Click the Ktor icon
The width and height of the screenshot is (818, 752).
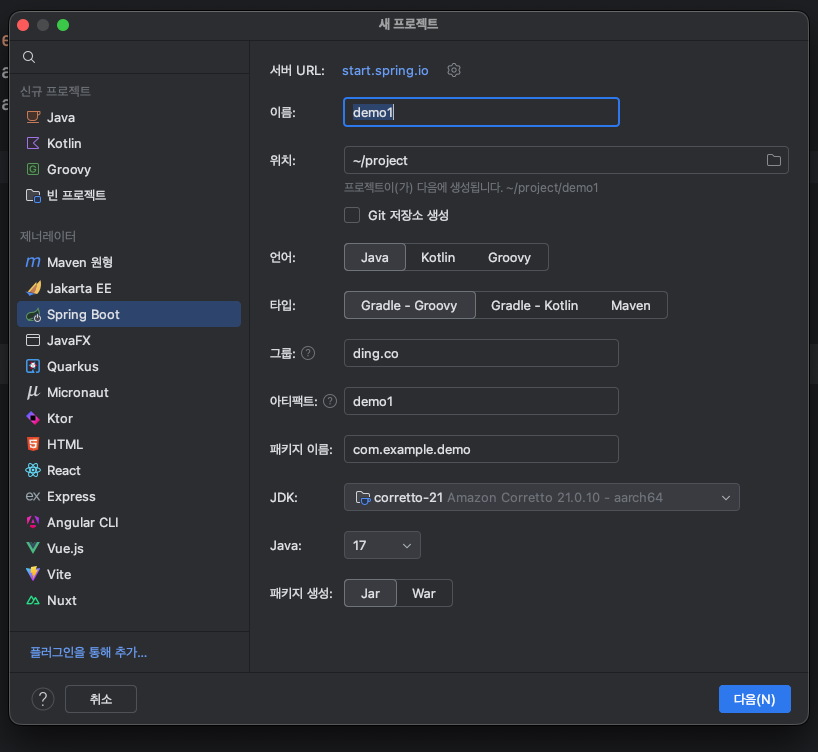[33, 418]
